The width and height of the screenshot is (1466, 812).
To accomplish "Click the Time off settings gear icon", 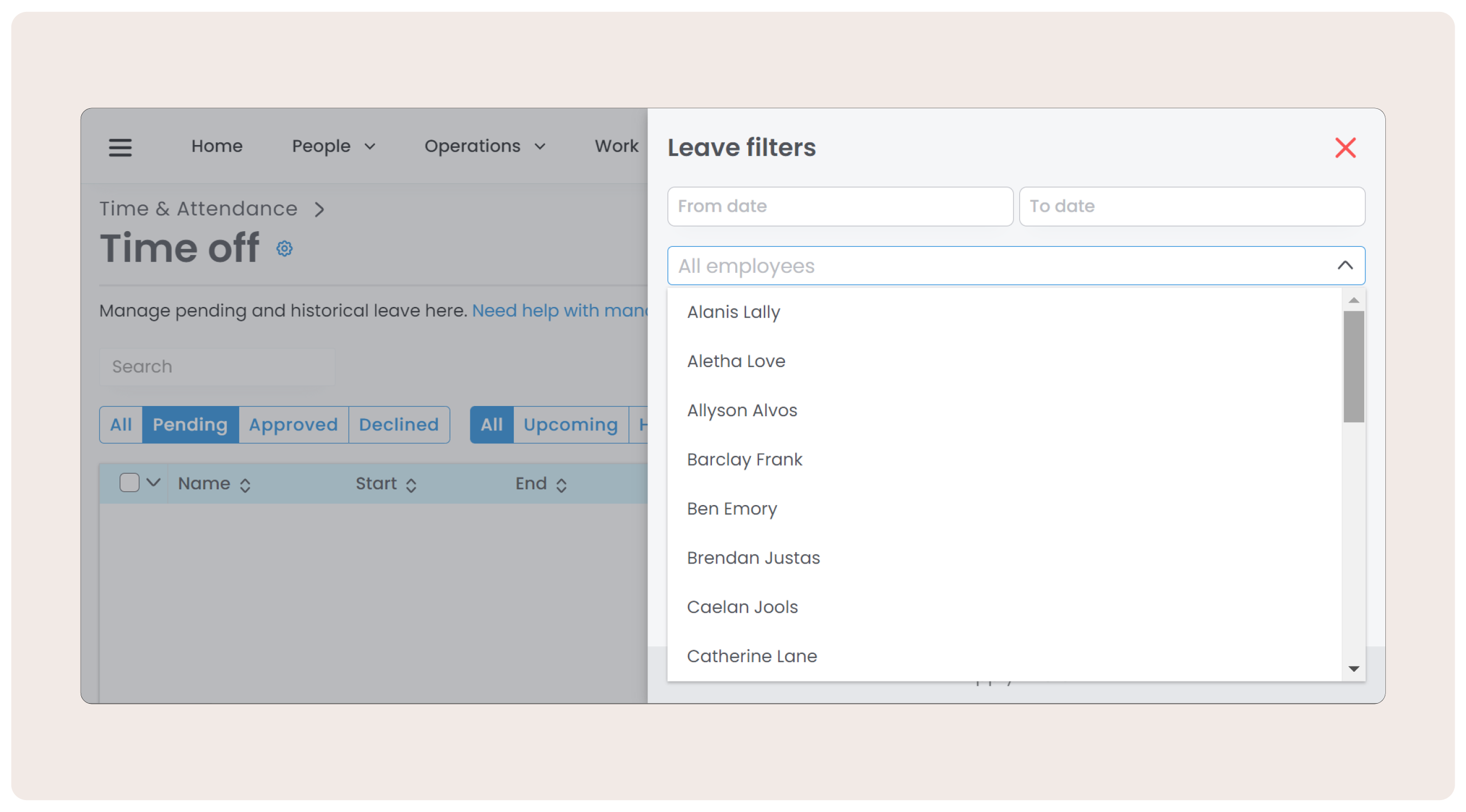I will tap(285, 248).
